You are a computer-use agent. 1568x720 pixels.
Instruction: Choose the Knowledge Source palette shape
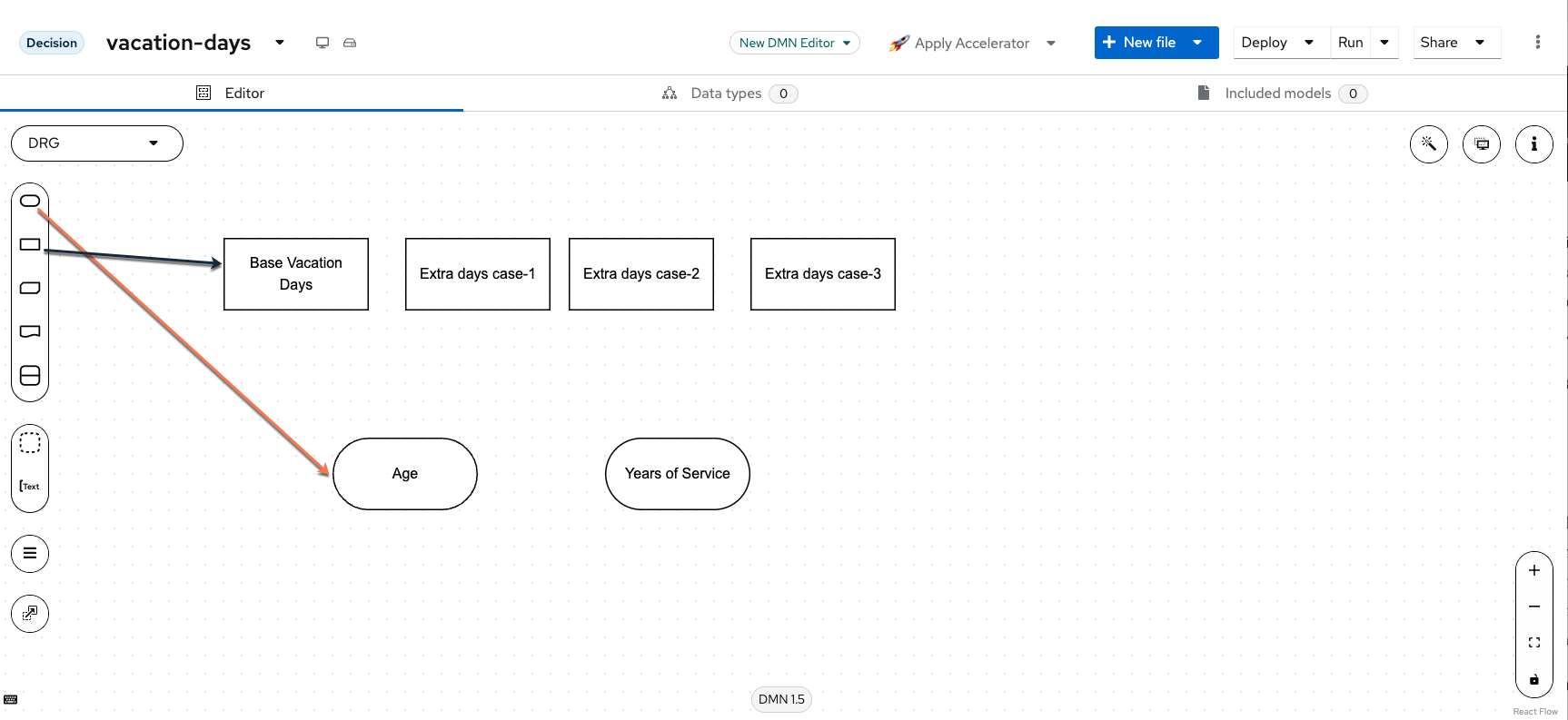[x=30, y=331]
